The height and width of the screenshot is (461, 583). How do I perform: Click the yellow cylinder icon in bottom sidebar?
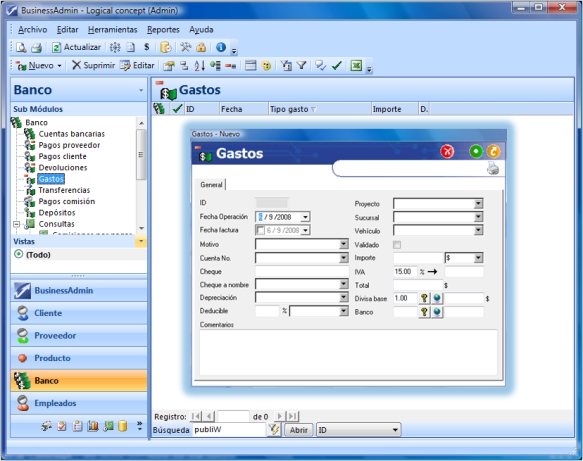point(122,426)
